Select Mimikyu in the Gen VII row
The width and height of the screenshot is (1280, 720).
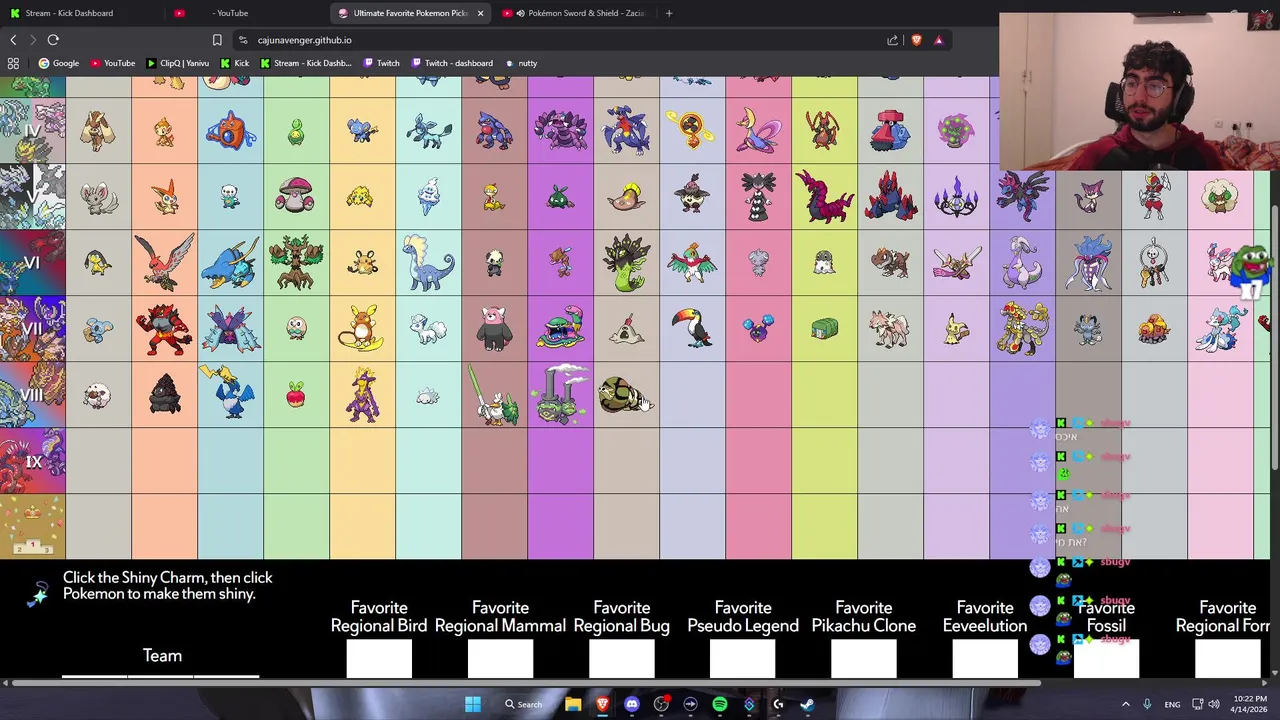coord(956,329)
